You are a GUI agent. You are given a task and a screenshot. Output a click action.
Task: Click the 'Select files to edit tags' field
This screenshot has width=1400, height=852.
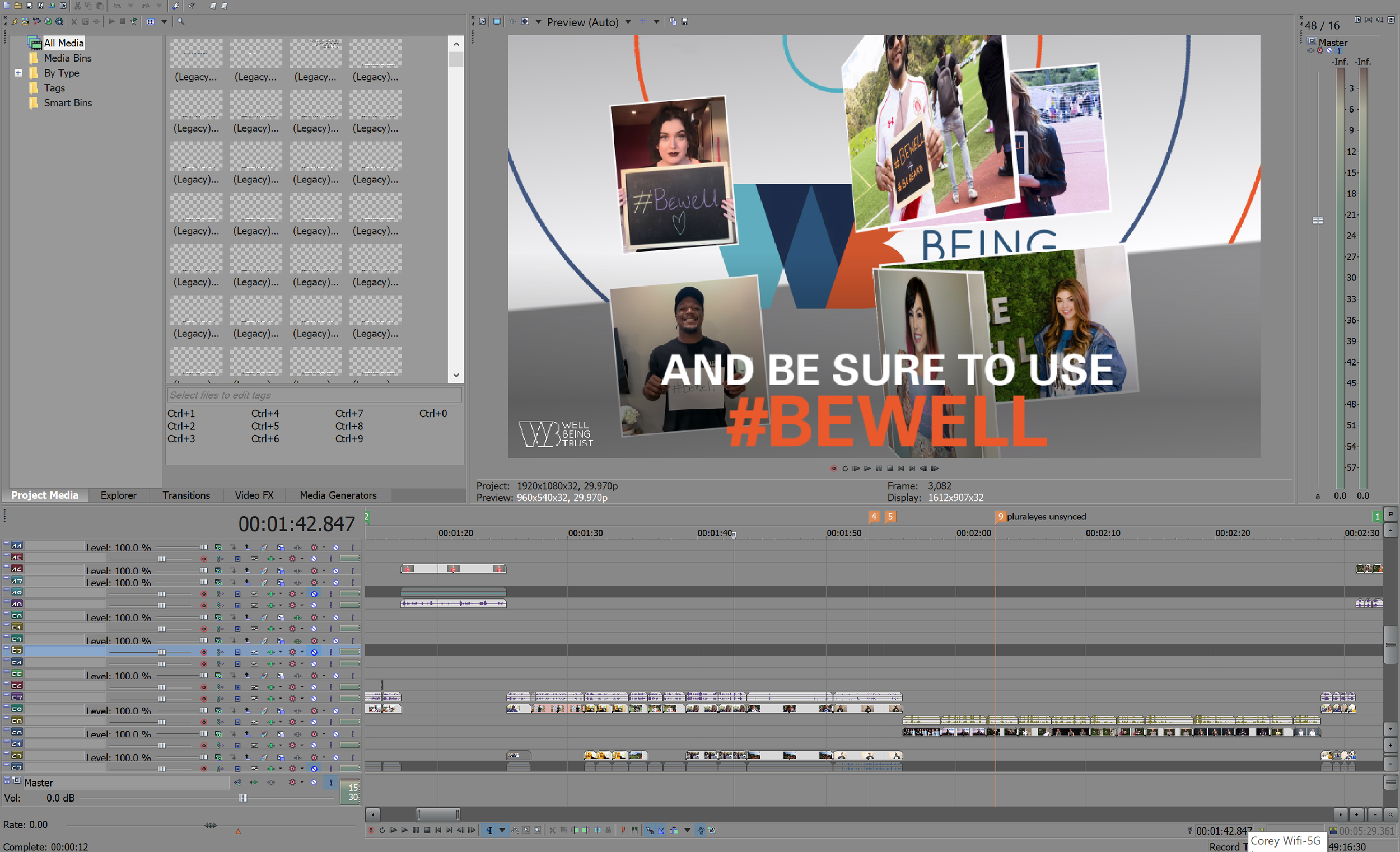point(314,395)
